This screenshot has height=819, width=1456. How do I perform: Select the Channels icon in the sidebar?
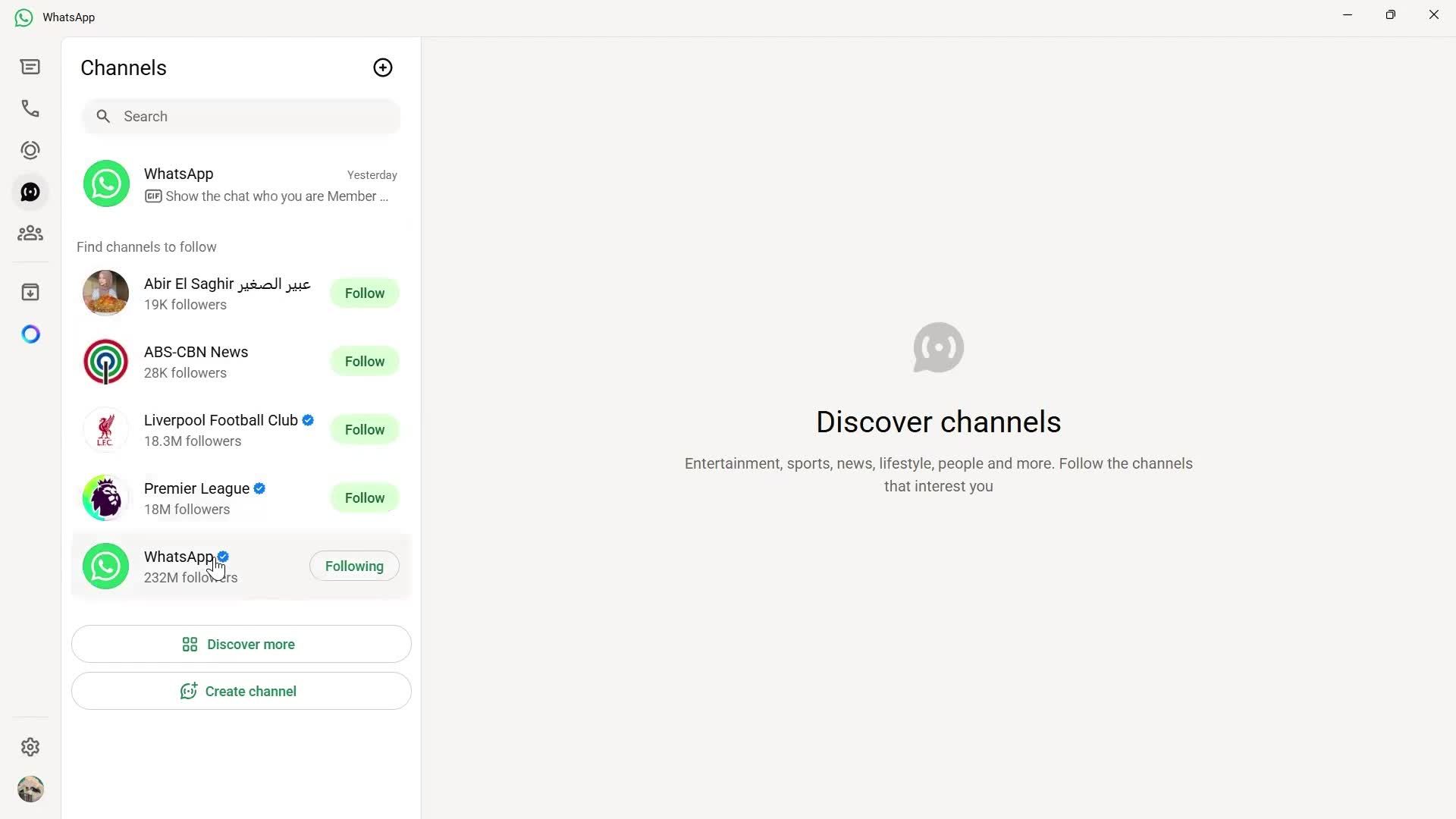click(x=30, y=192)
